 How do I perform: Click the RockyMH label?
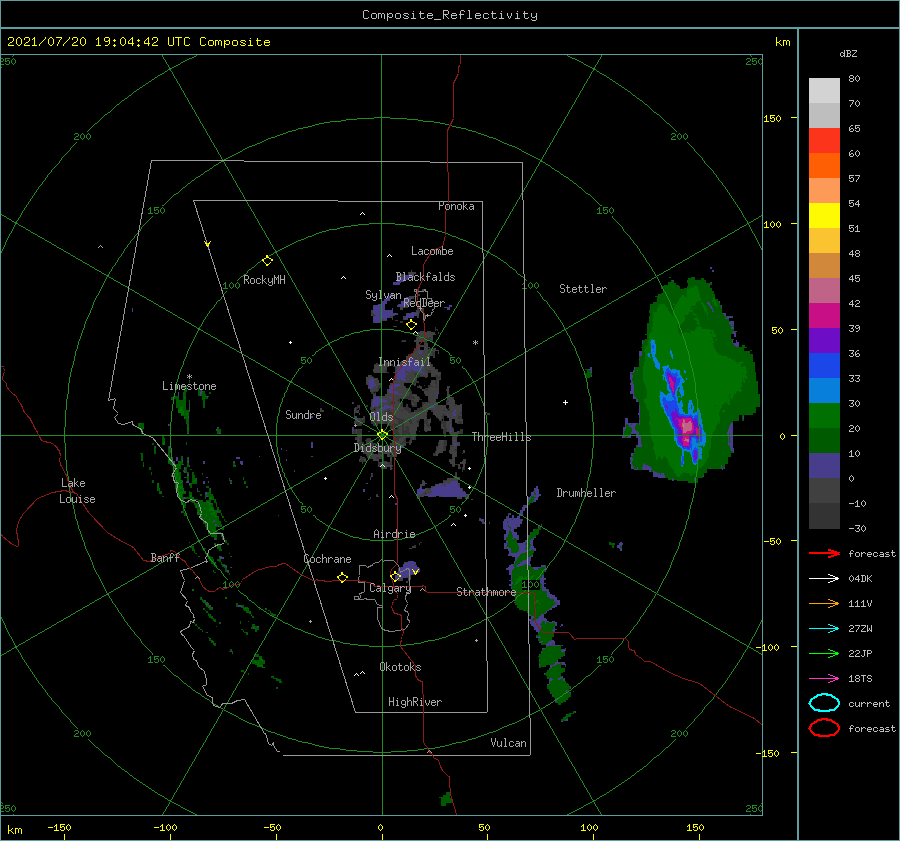point(264,280)
